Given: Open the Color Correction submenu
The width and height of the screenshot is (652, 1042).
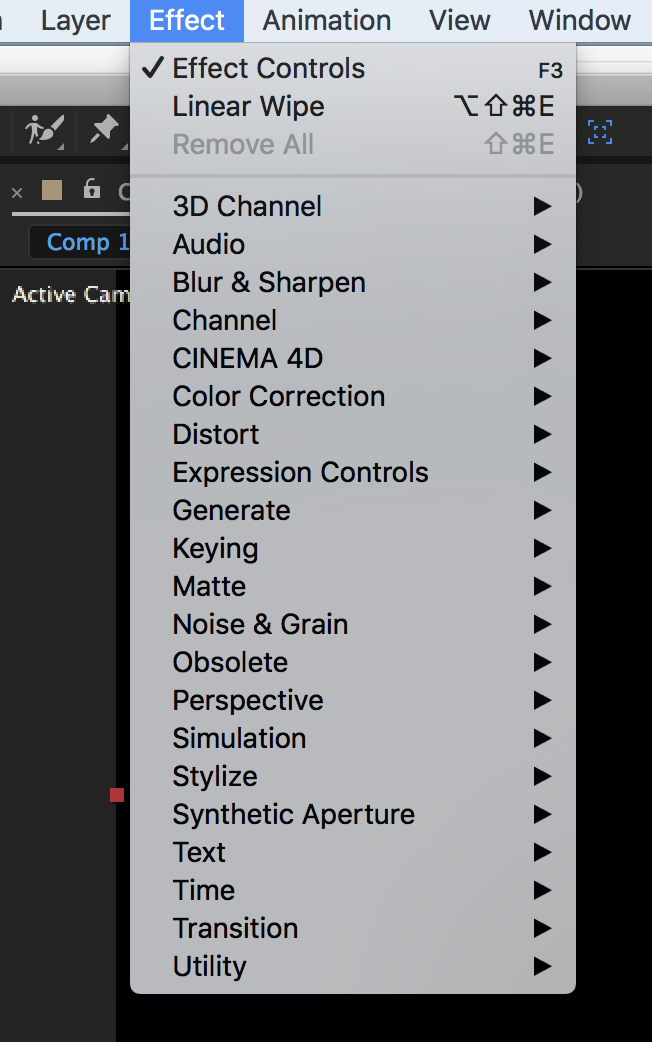Looking at the screenshot, I should coord(278,397).
